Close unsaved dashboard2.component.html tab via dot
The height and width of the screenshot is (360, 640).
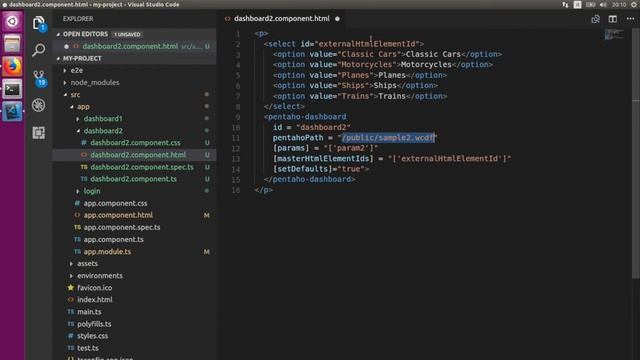click(337, 19)
